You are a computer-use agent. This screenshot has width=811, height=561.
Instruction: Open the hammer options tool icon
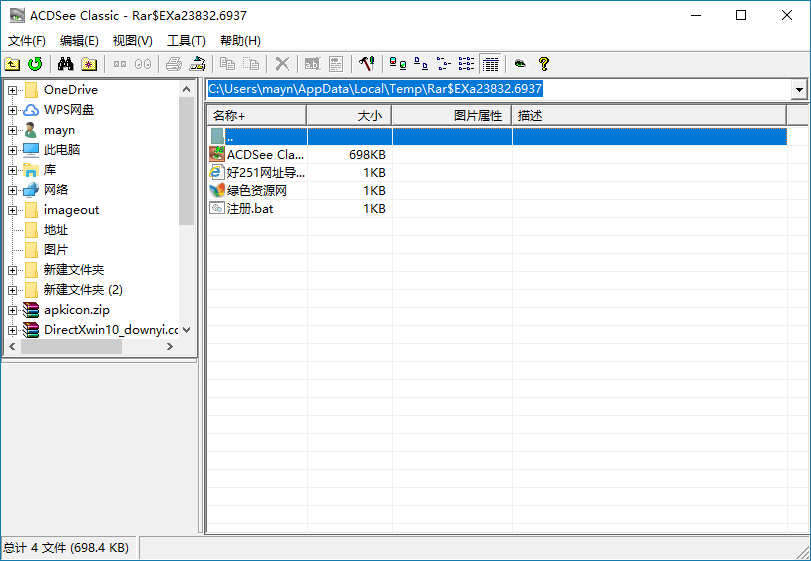coord(367,64)
